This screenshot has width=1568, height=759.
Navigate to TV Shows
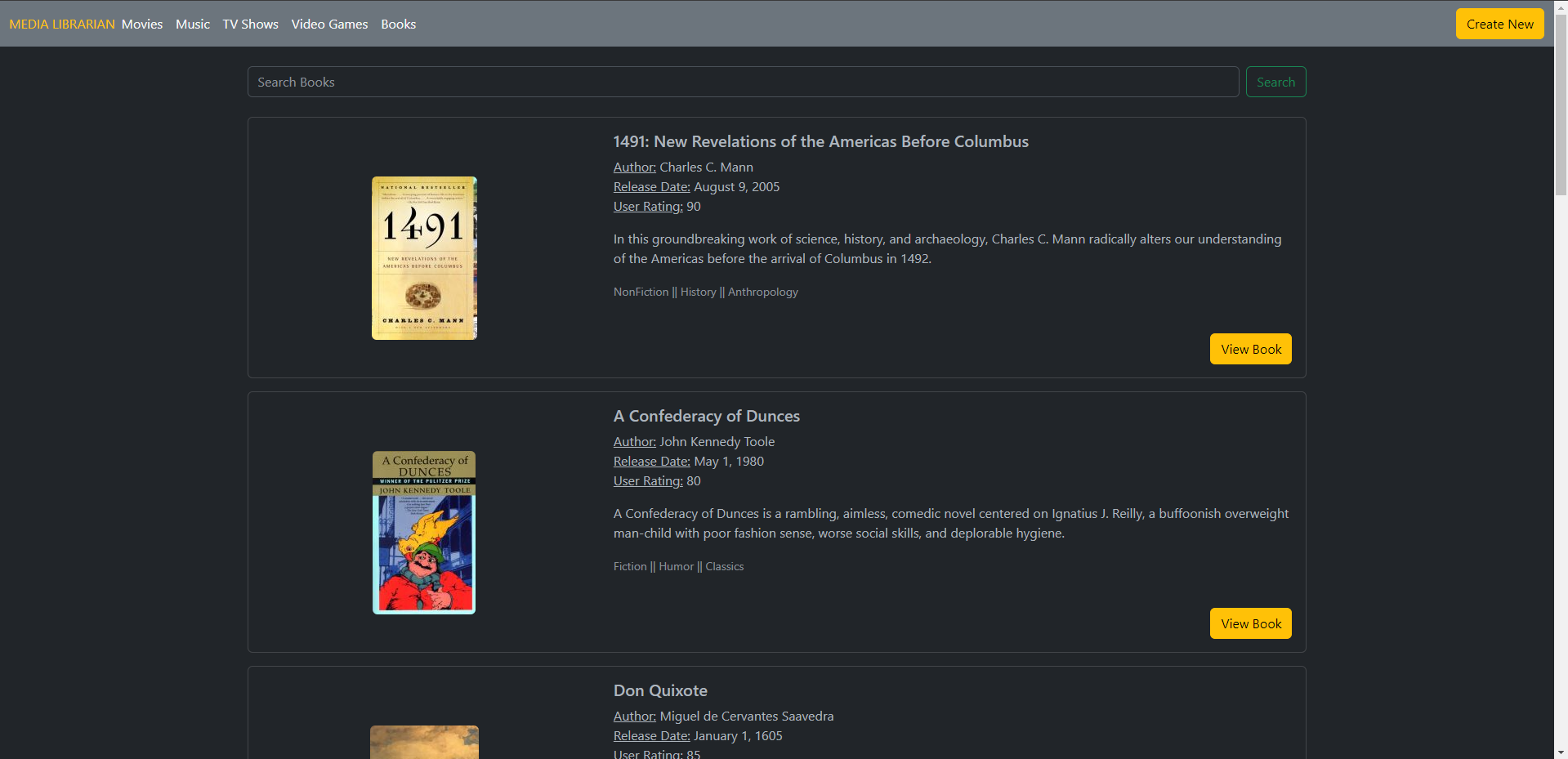pos(250,24)
